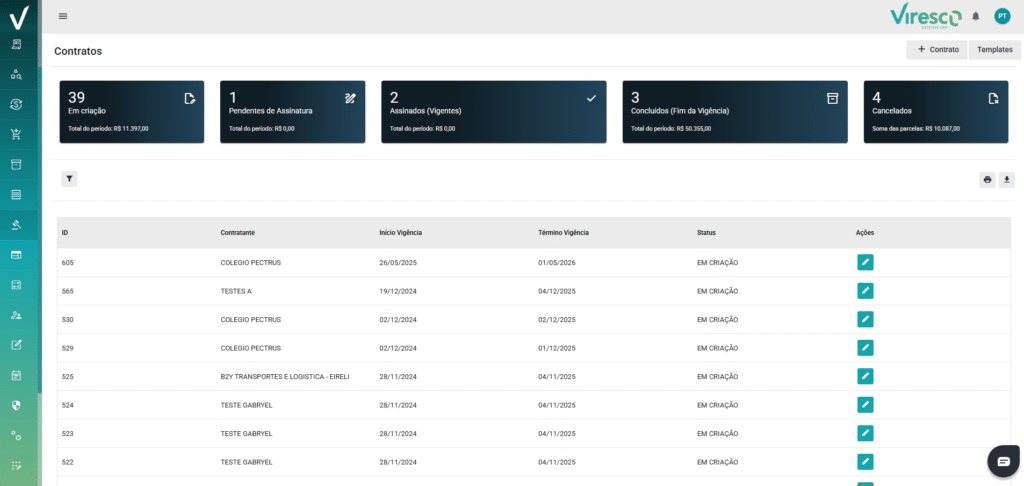Click the notifications bell icon
Viewport: 1024px width, 486px height.
click(x=976, y=16)
